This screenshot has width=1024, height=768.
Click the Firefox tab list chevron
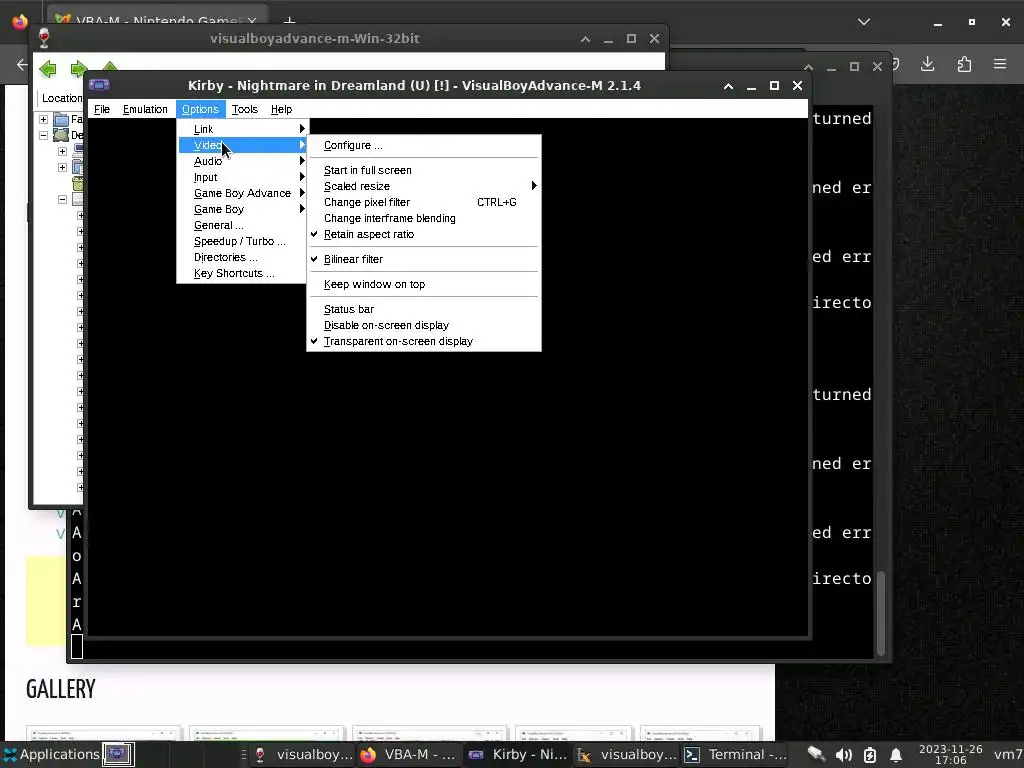point(863,22)
